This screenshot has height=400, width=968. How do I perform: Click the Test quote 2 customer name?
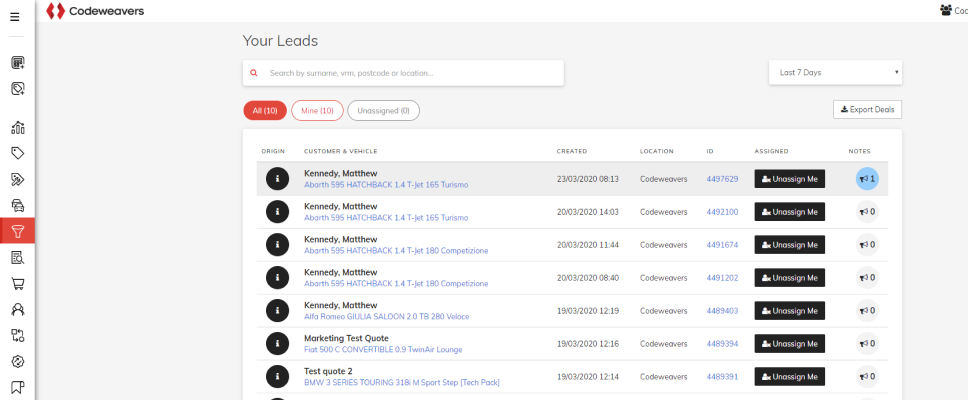coord(329,371)
